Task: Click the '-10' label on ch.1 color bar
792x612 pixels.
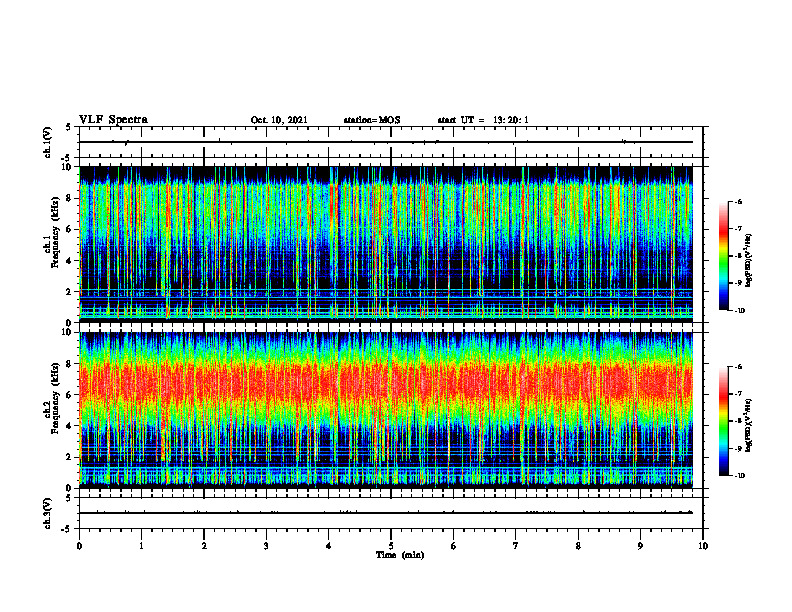Action: (739, 311)
